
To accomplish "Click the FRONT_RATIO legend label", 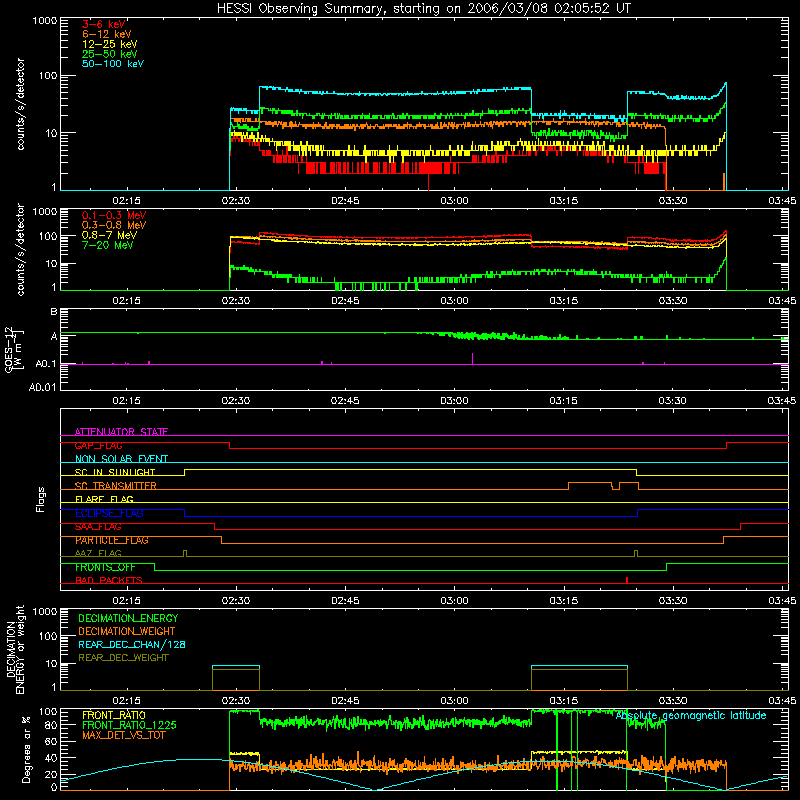I will coord(114,715).
